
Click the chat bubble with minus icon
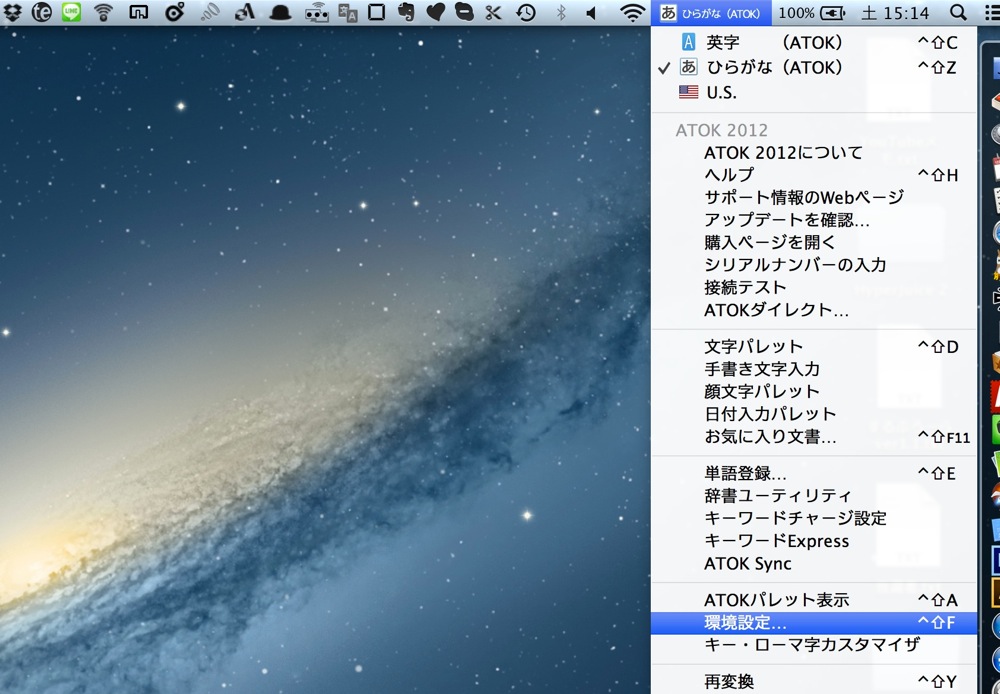465,12
